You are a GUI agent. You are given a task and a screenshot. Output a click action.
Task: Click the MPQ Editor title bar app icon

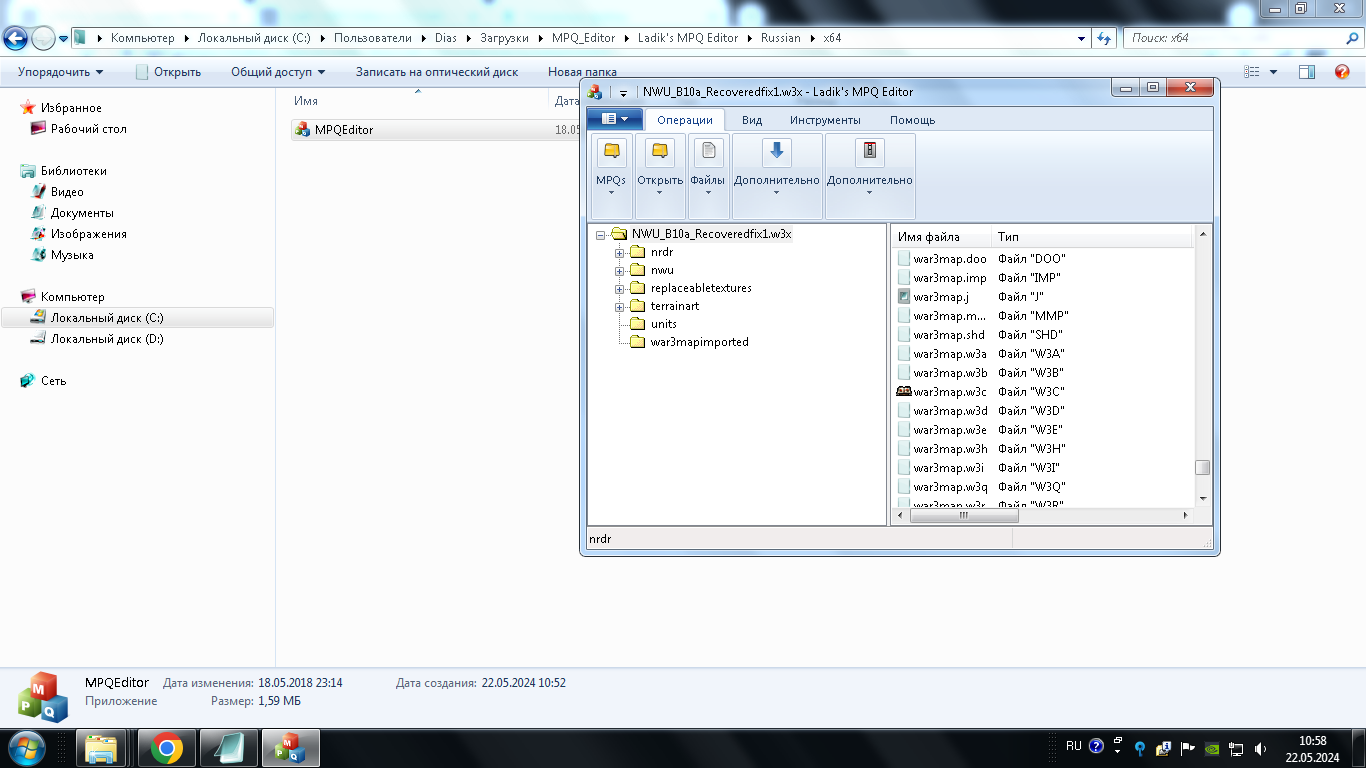(595, 92)
